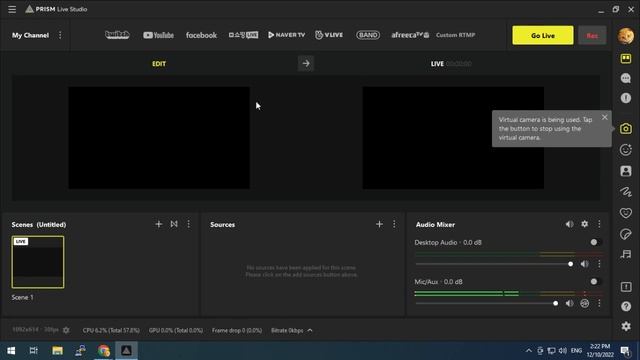Mute all audio in Audio Mixer header
Viewport: 640px width, 360px height.
(569, 224)
